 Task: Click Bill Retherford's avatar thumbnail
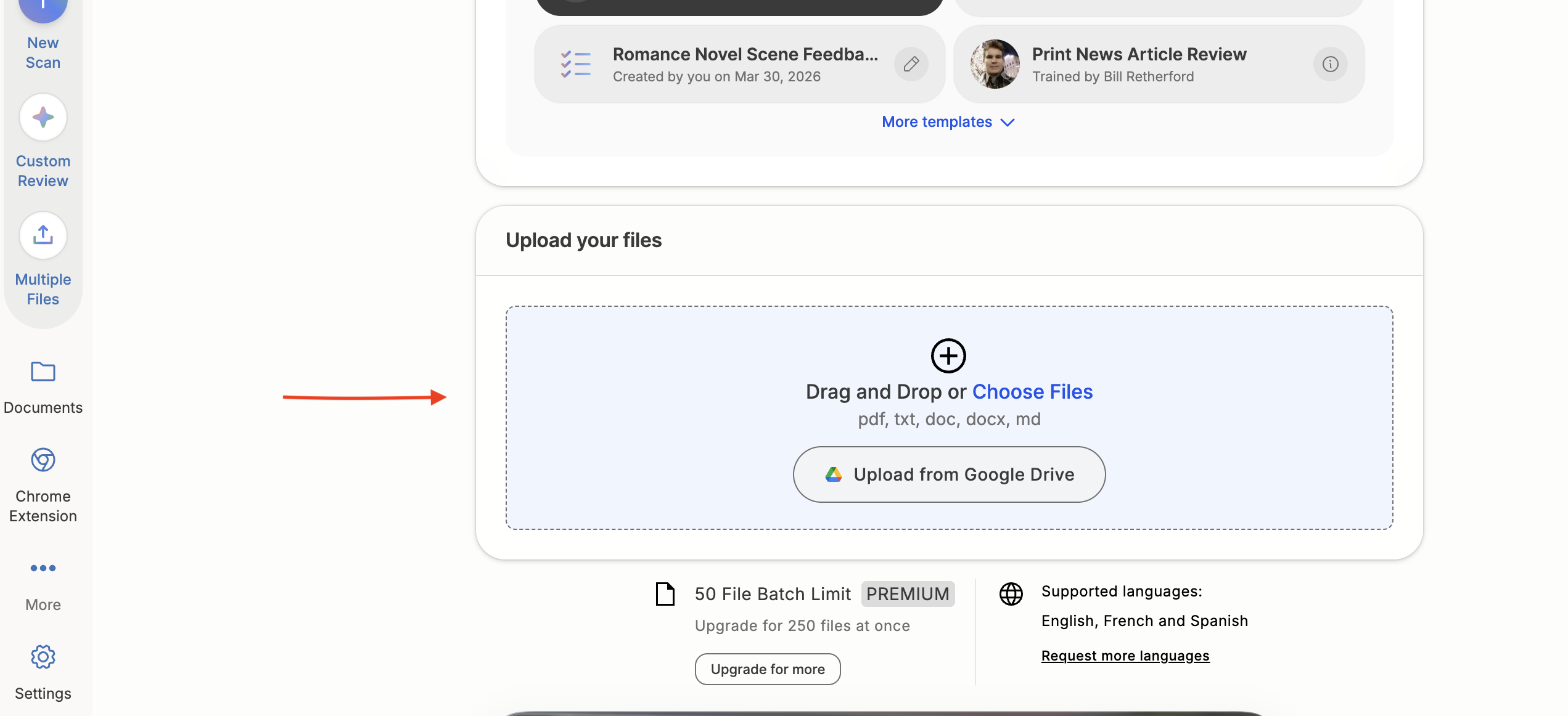[995, 64]
